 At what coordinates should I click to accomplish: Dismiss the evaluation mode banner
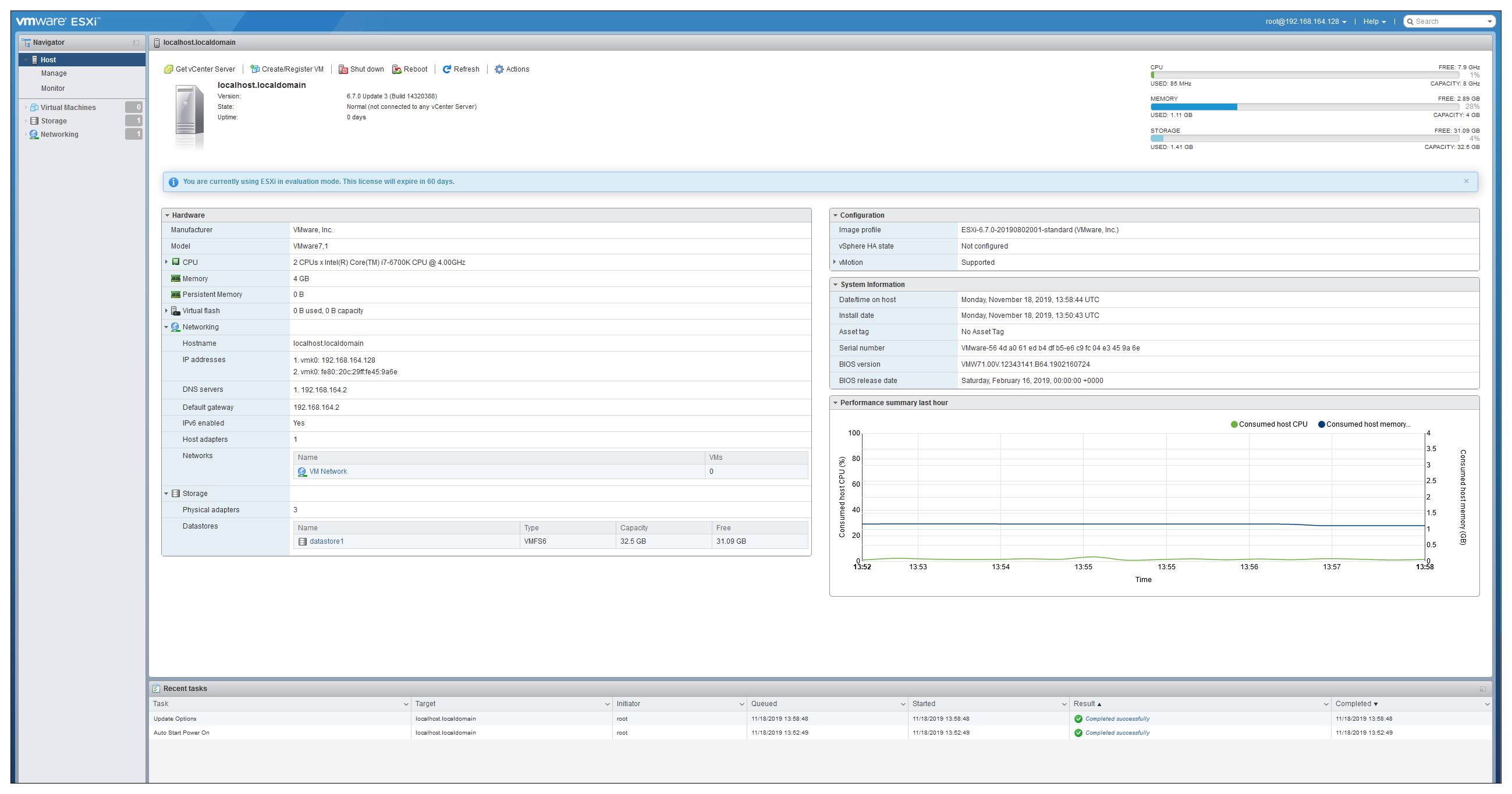(1466, 182)
